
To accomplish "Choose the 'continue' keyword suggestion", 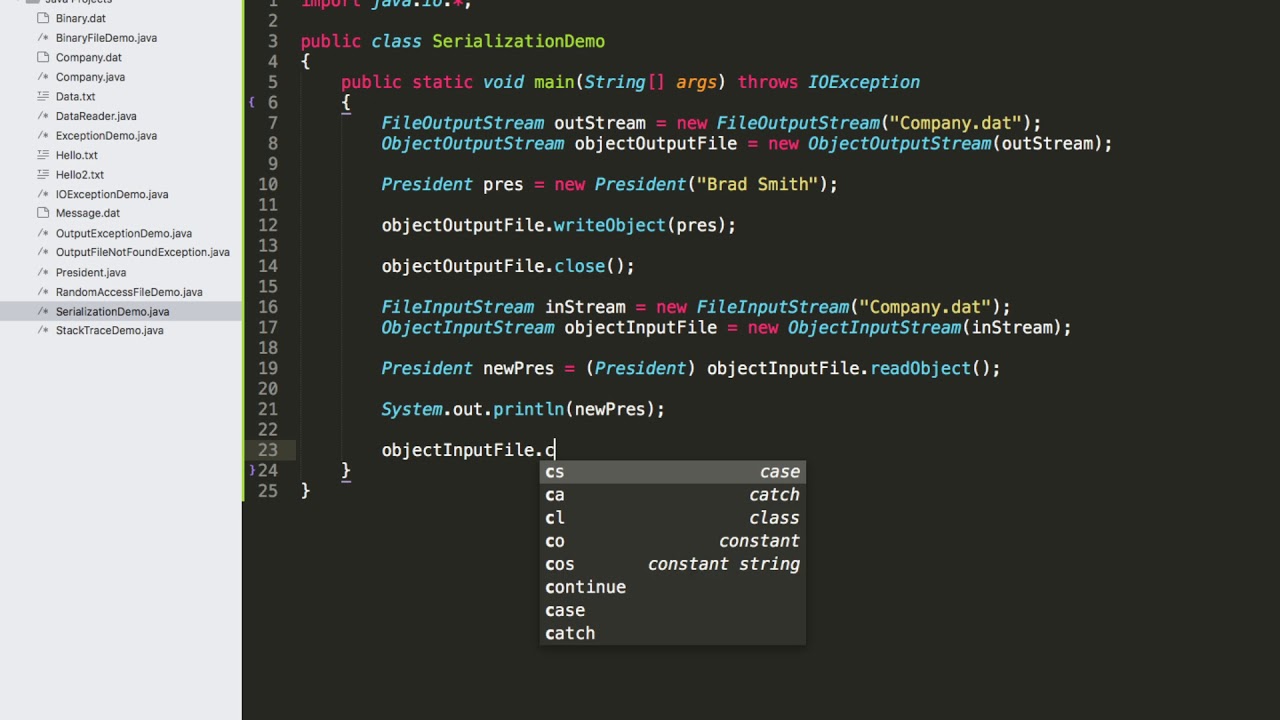I will tap(672, 587).
